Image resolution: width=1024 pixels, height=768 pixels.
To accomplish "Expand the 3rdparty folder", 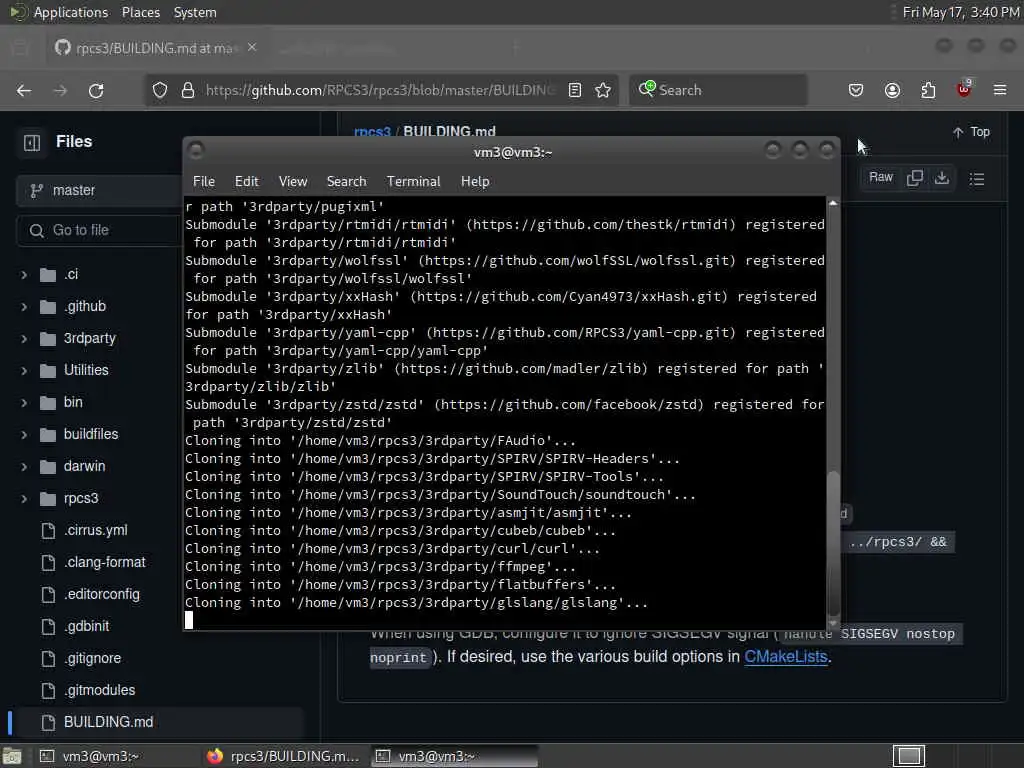I will [x=24, y=339].
